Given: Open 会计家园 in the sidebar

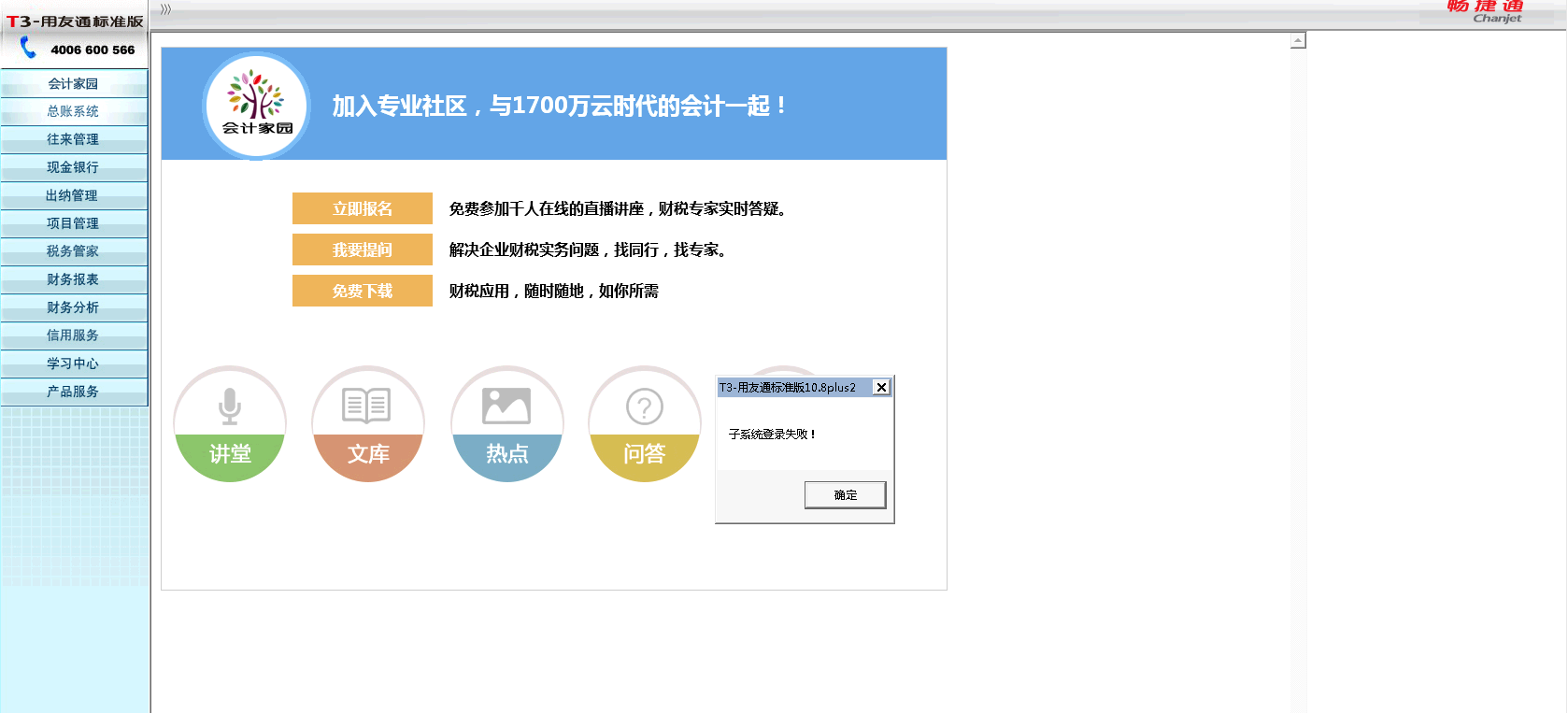Looking at the screenshot, I should coord(74,83).
